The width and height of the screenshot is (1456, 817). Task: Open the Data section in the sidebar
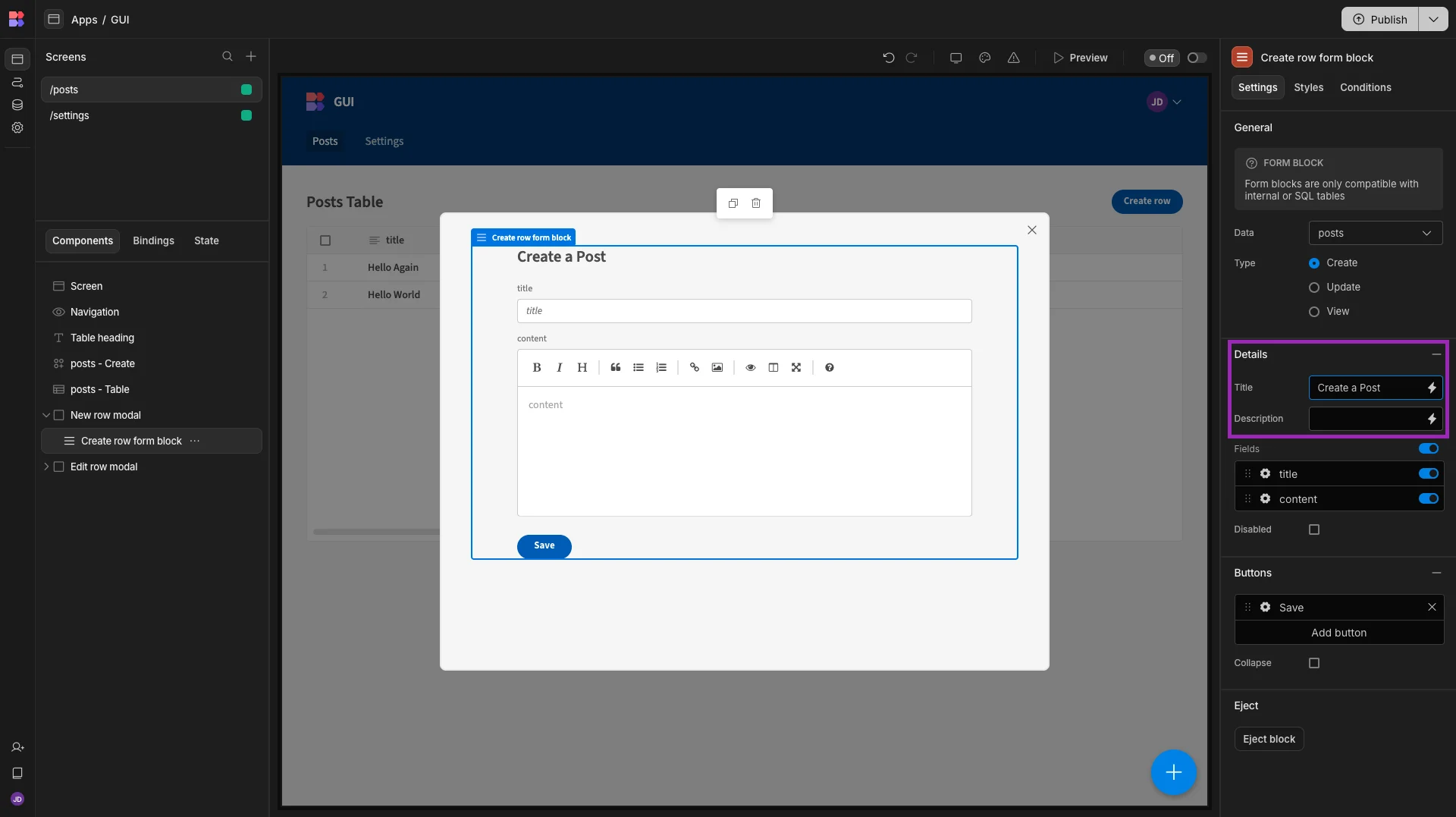tap(17, 105)
